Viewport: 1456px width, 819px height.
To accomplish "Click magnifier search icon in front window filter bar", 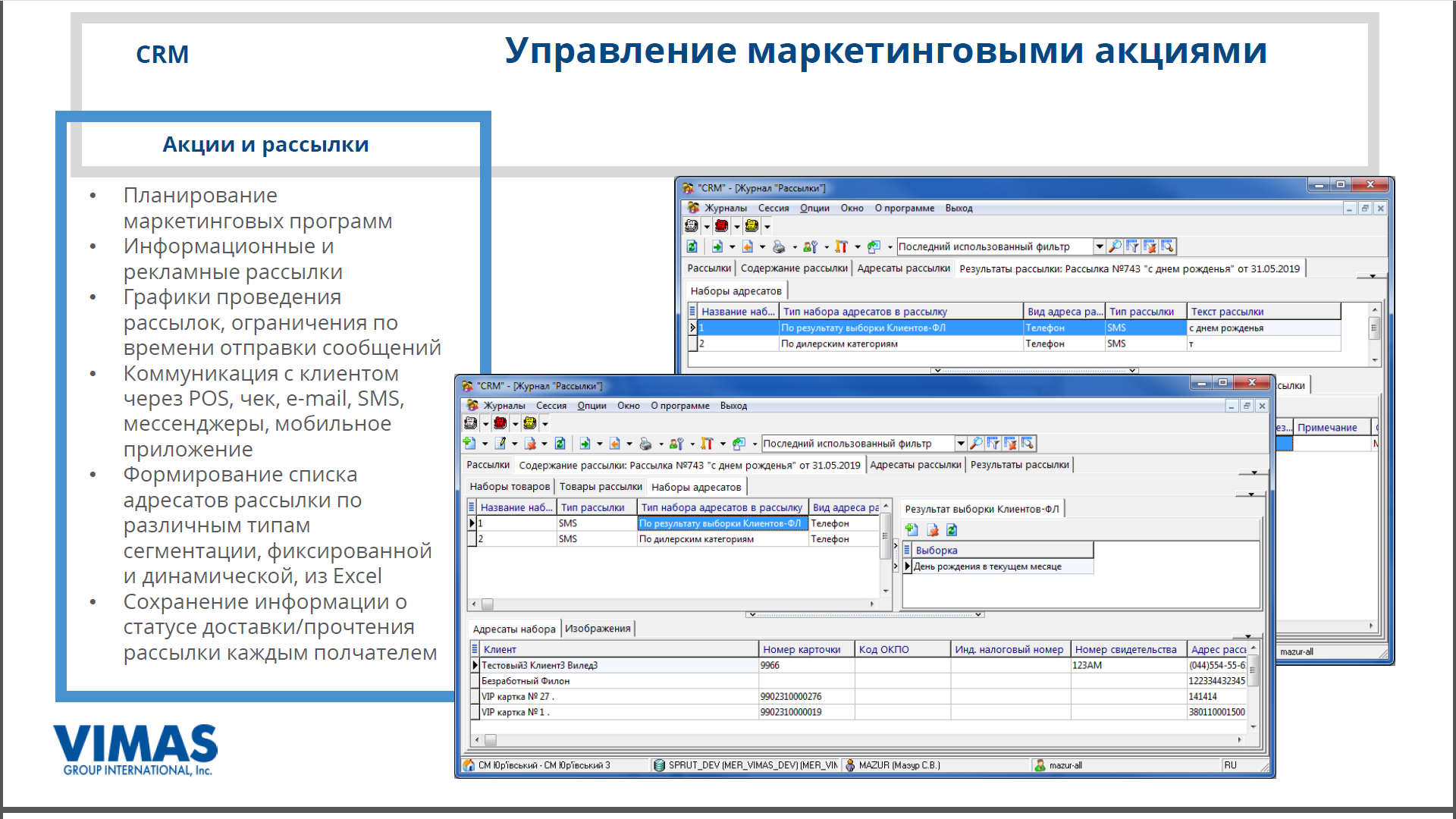I will click(976, 444).
